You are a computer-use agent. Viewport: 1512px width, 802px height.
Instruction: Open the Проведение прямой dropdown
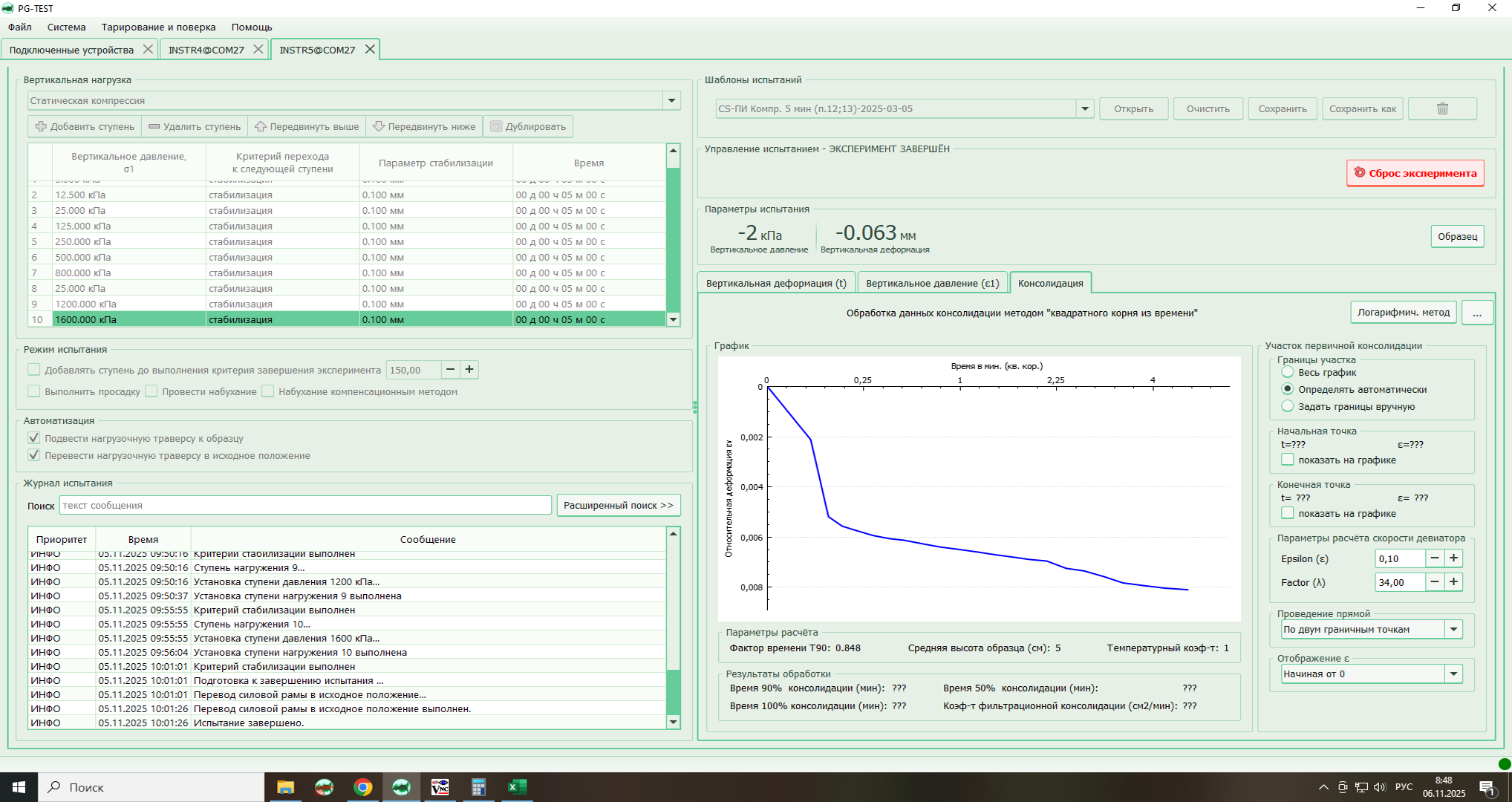tap(1453, 629)
